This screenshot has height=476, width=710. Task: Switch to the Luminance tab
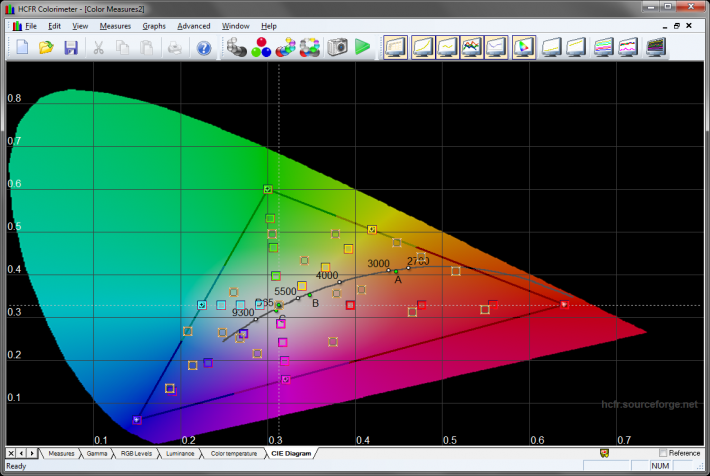(180, 453)
